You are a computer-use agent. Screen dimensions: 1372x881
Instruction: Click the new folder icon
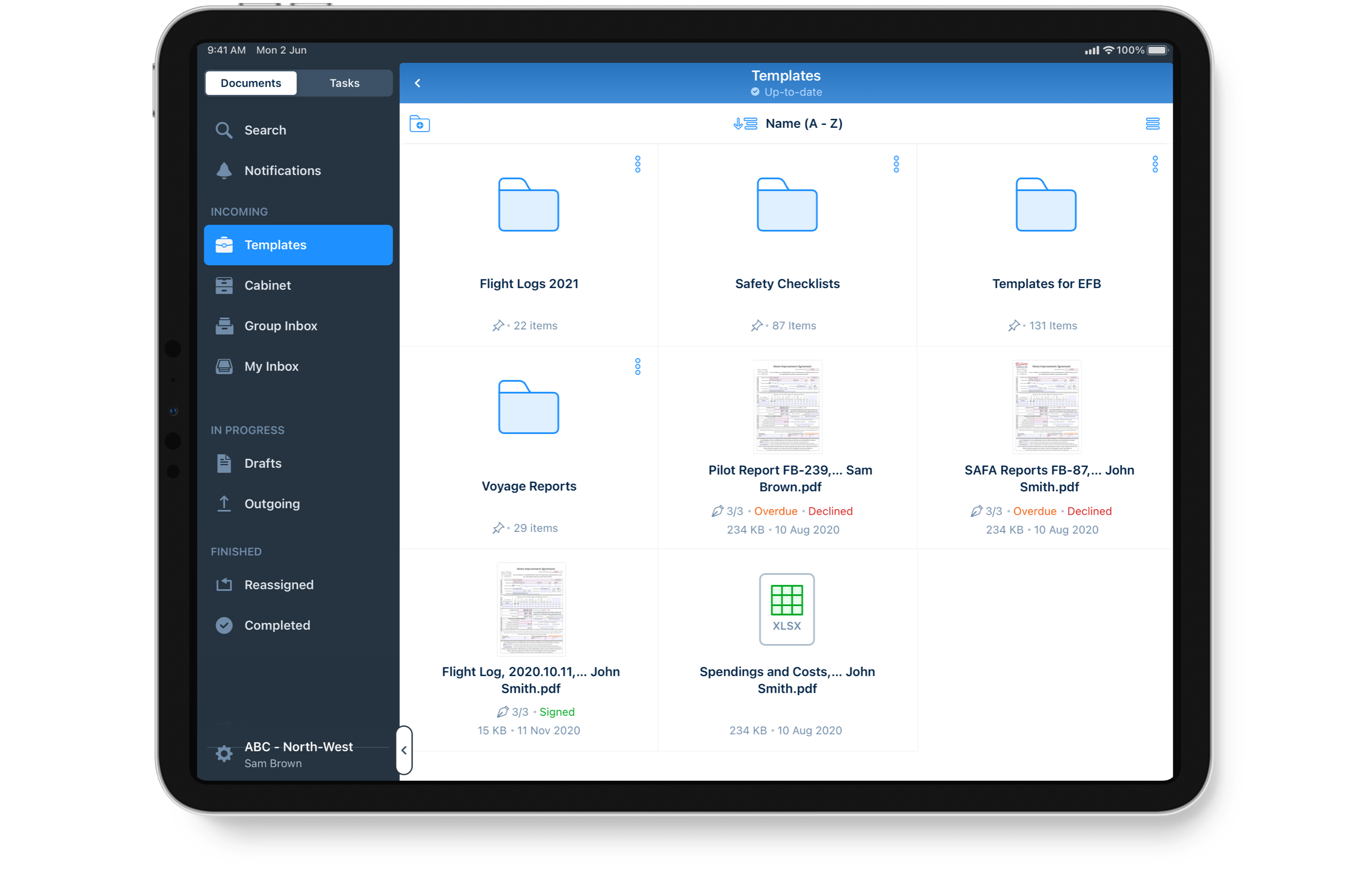pos(419,123)
